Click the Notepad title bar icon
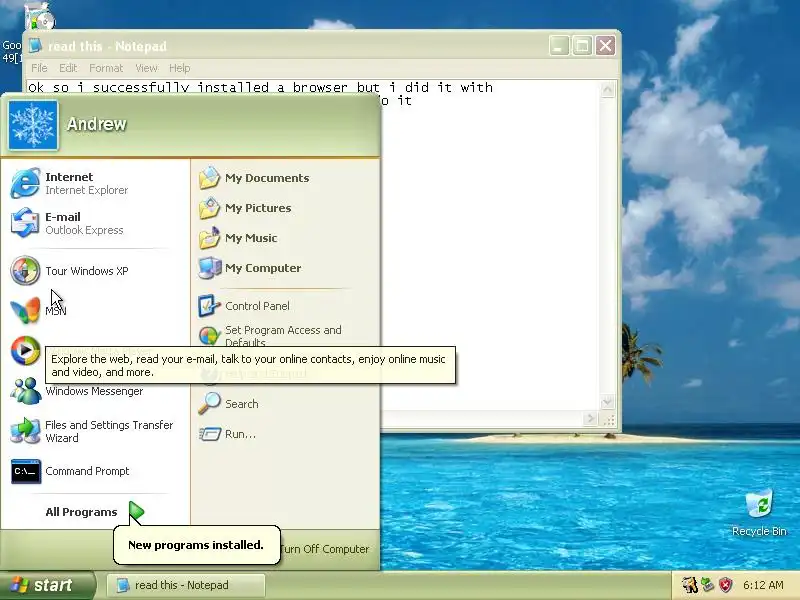The image size is (800, 600). pyautogui.click(x=35, y=46)
